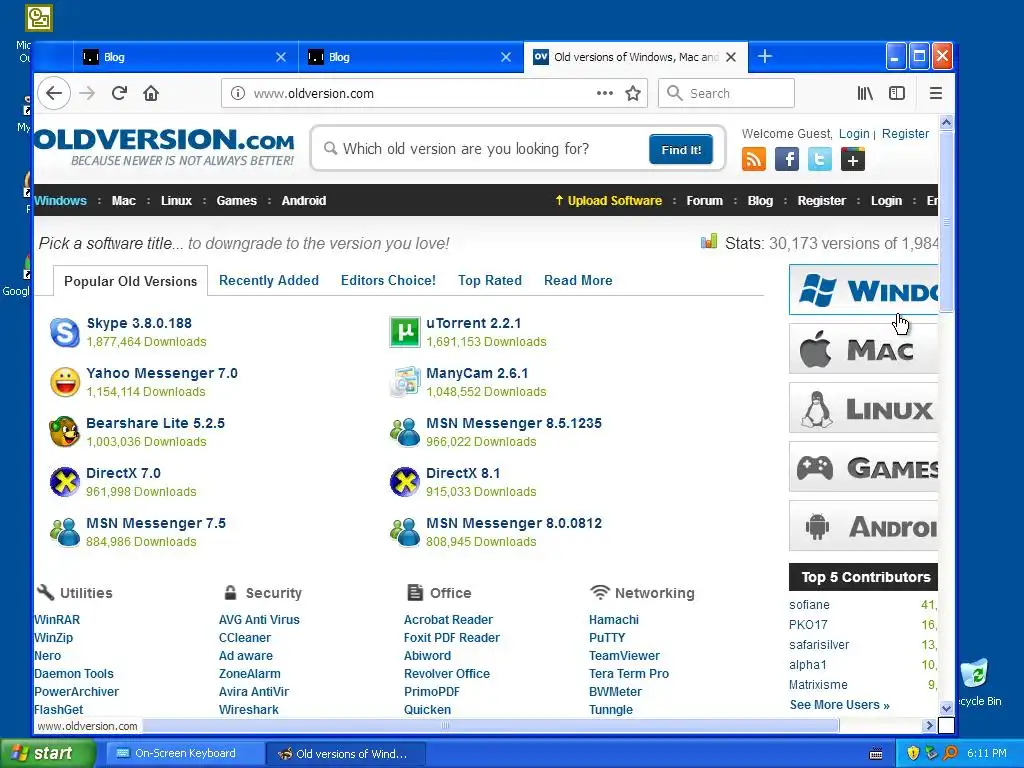Select the Popular Old Versions tab
This screenshot has width=1024, height=768.
coord(130,281)
